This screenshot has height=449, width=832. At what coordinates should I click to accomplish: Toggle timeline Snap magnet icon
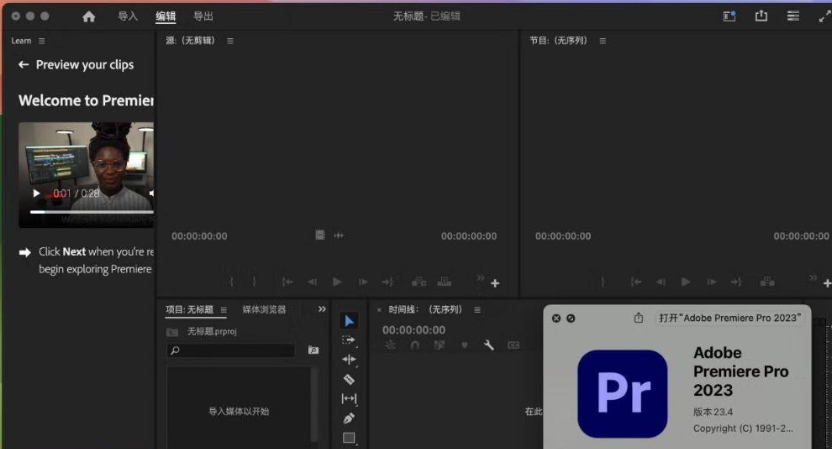coord(415,346)
